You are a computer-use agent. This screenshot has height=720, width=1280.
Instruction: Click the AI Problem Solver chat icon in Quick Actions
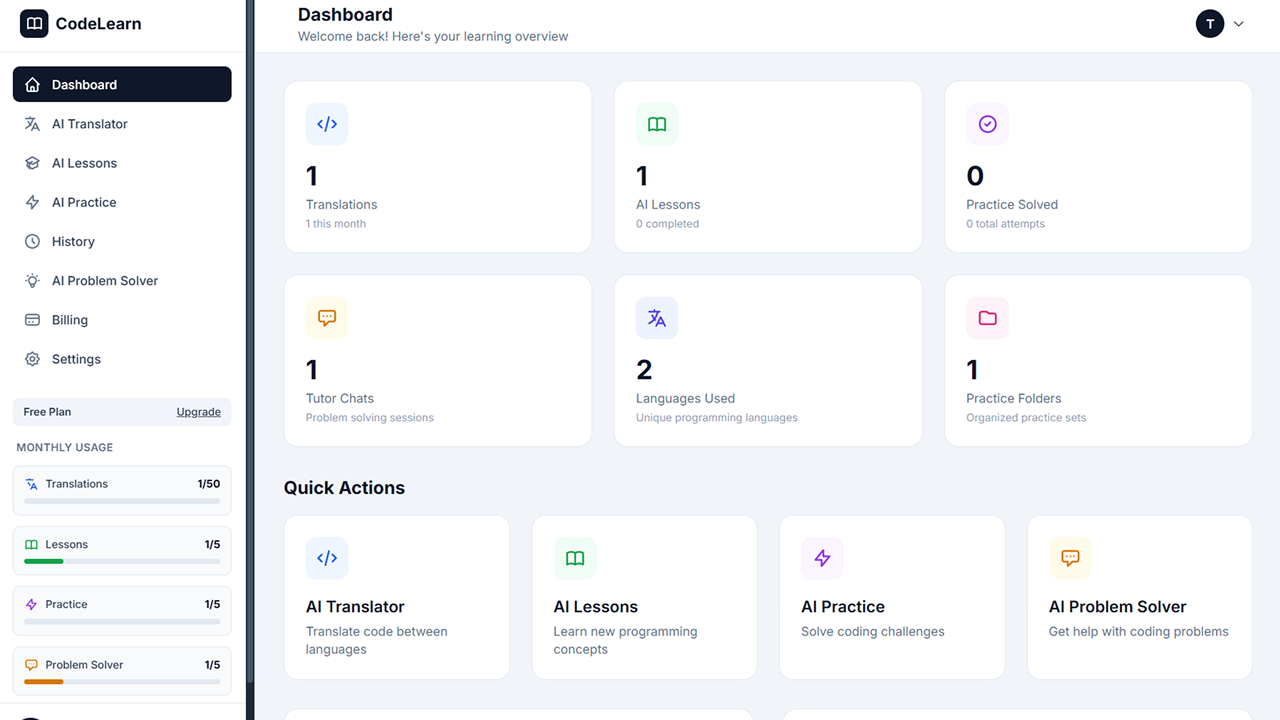[x=1070, y=558]
